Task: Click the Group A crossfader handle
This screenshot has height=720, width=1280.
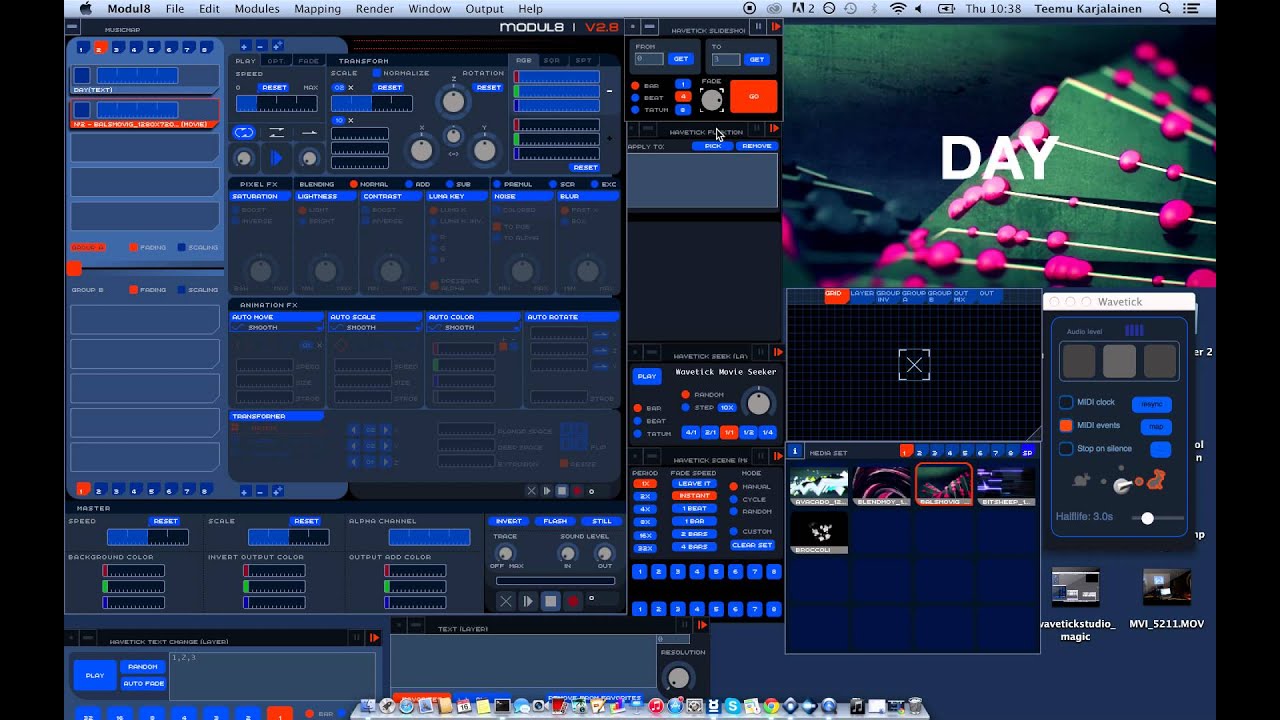Action: 74,268
